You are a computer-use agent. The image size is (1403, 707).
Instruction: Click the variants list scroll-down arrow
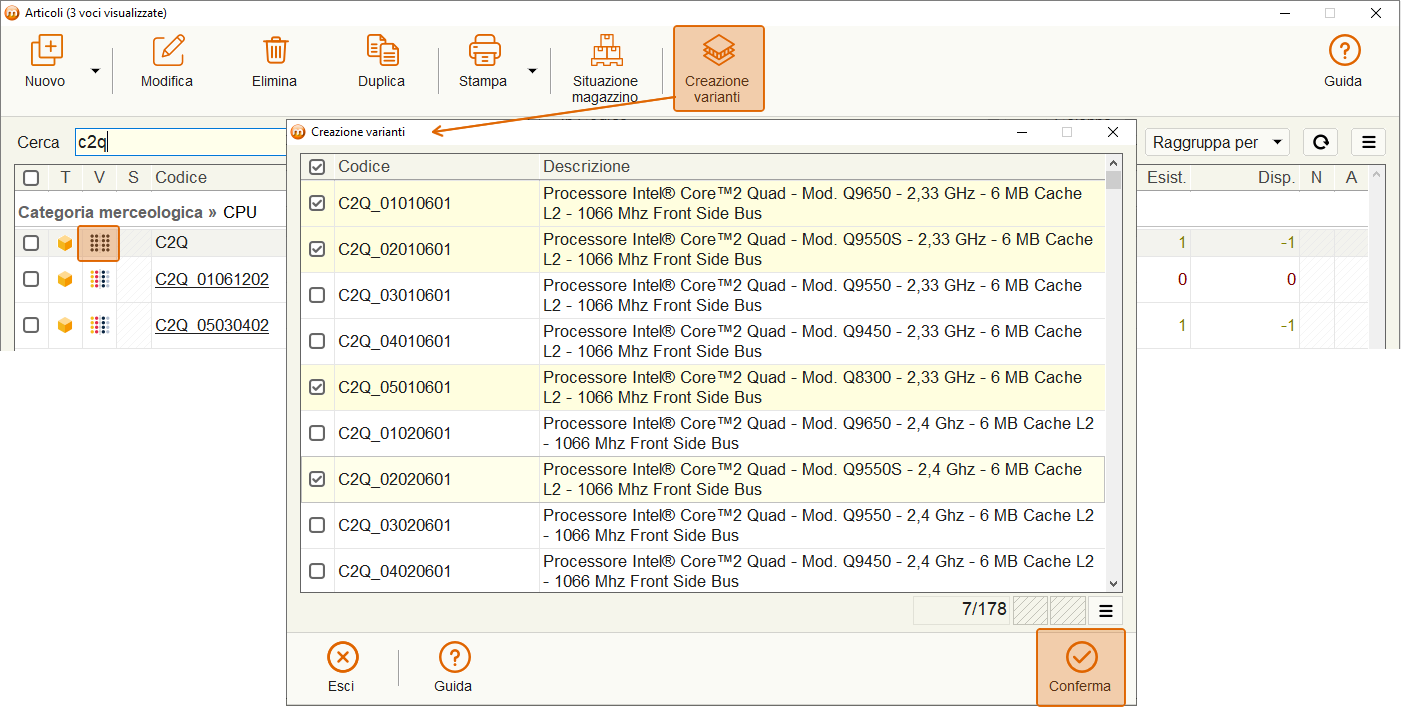pyautogui.click(x=1114, y=584)
